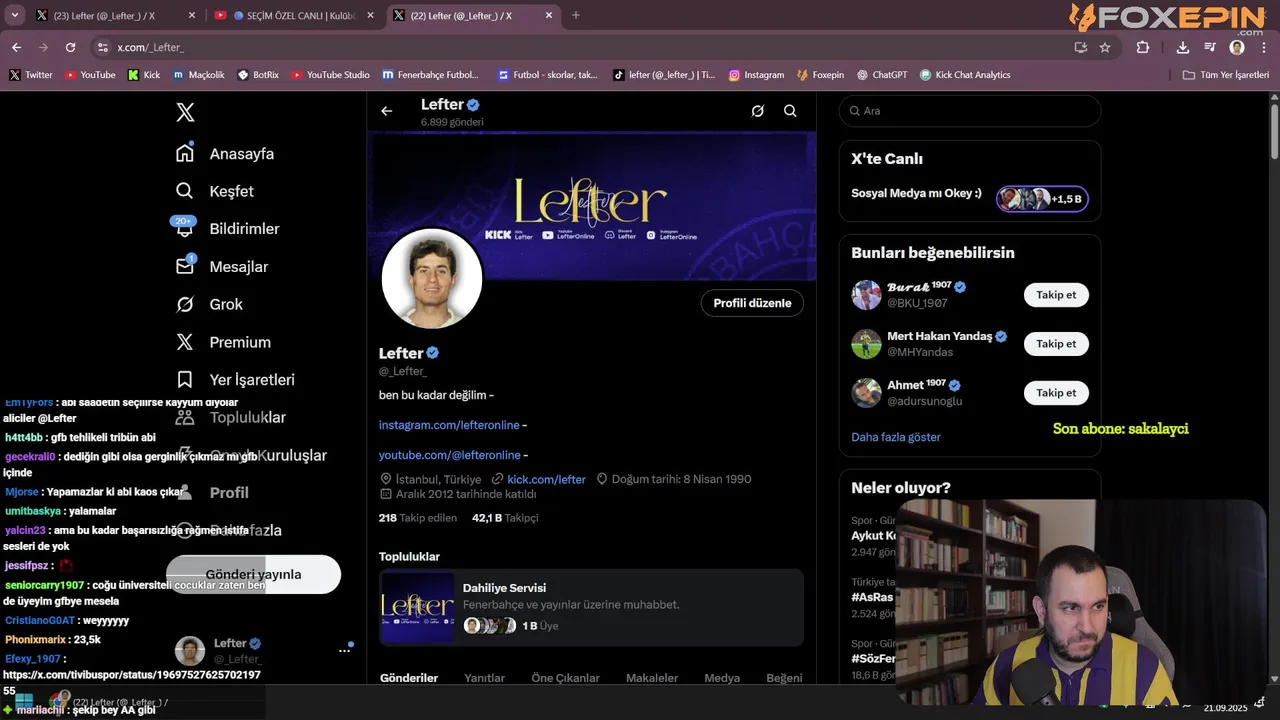Open tab search dropdown arrow

pos(14,15)
